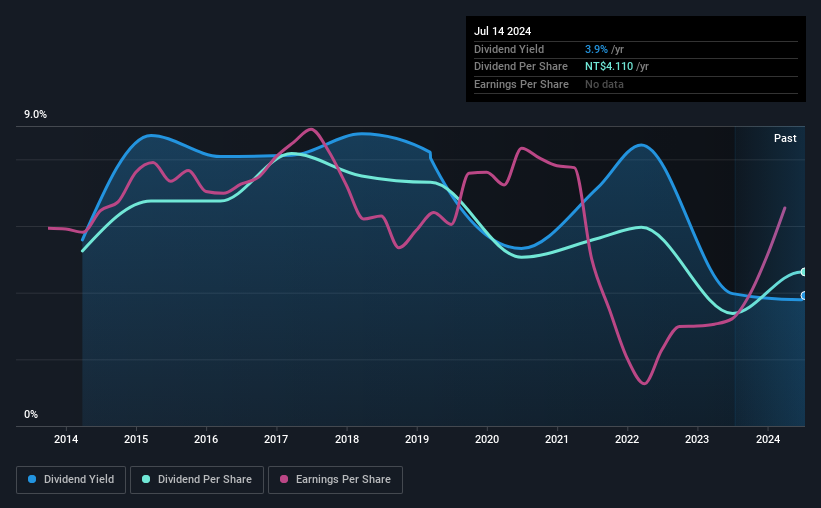Click the teal Dividend Per Share legend dot
This screenshot has width=821, height=508.
146,479
